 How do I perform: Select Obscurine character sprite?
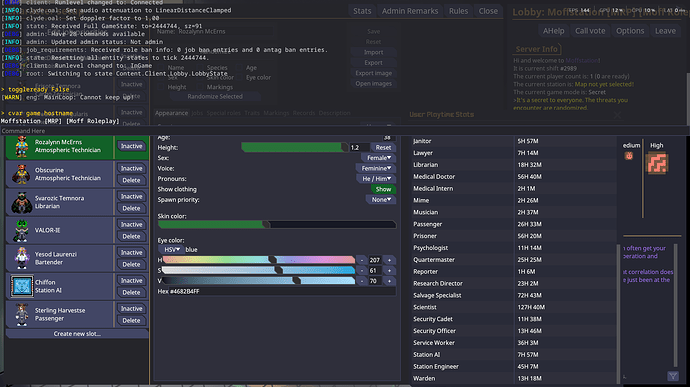pos(21,174)
